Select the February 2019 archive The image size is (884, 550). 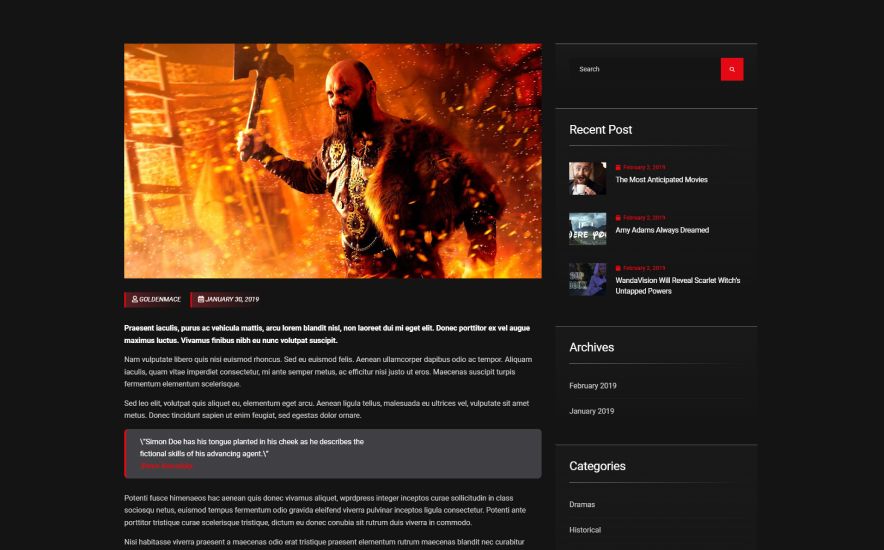593,385
